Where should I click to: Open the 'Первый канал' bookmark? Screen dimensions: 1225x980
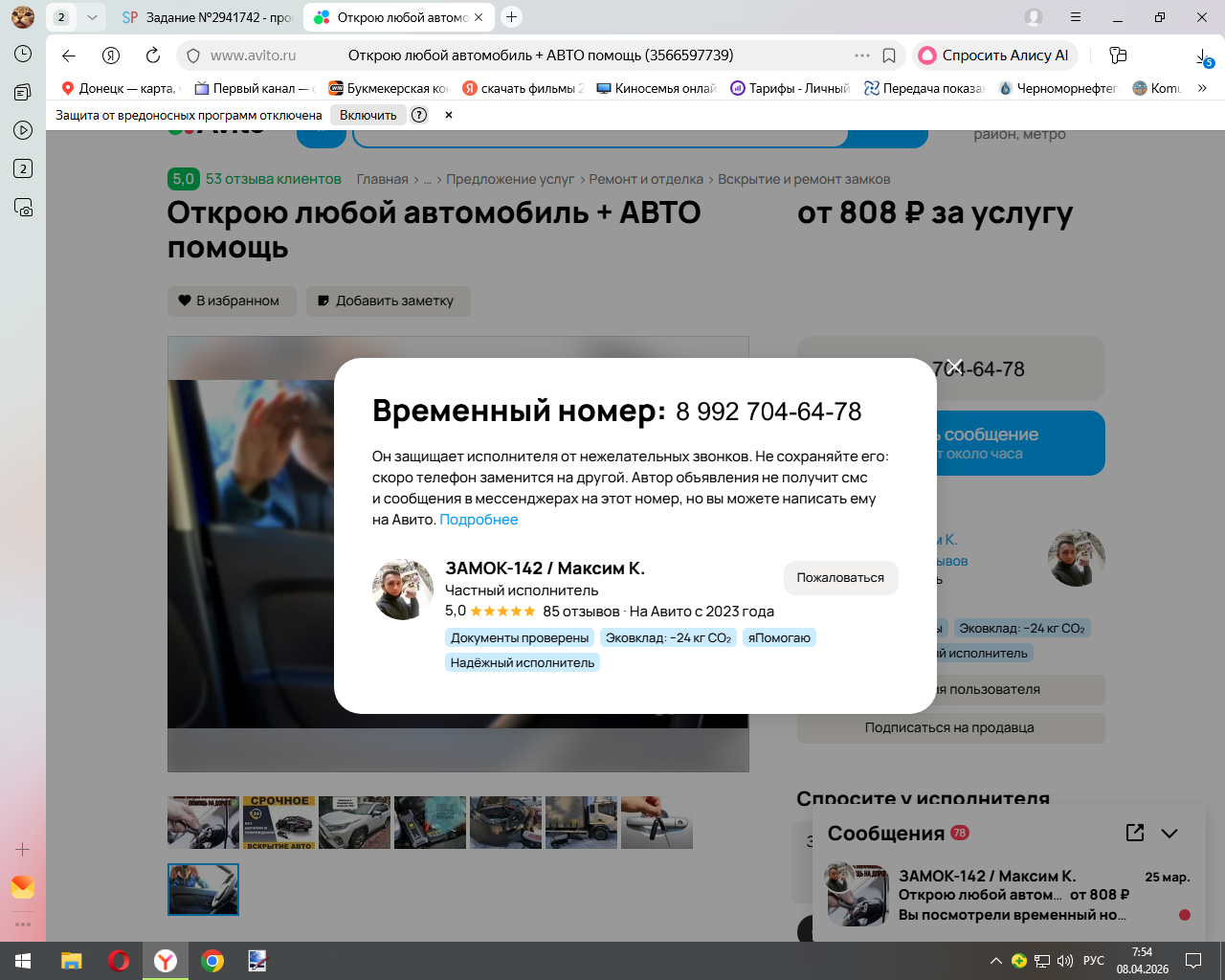point(255,88)
